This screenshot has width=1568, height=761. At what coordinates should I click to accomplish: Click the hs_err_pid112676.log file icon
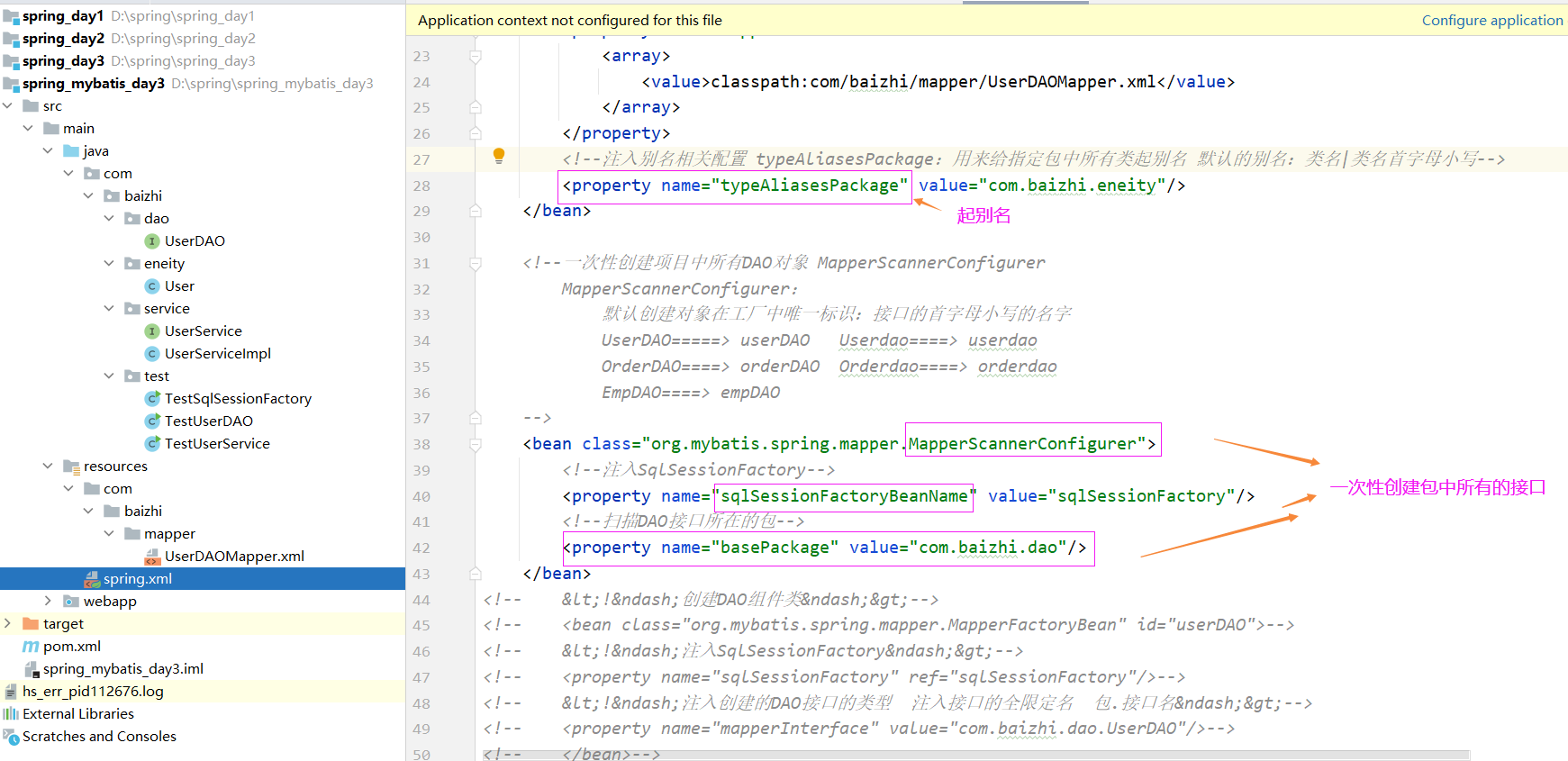pos(11,692)
